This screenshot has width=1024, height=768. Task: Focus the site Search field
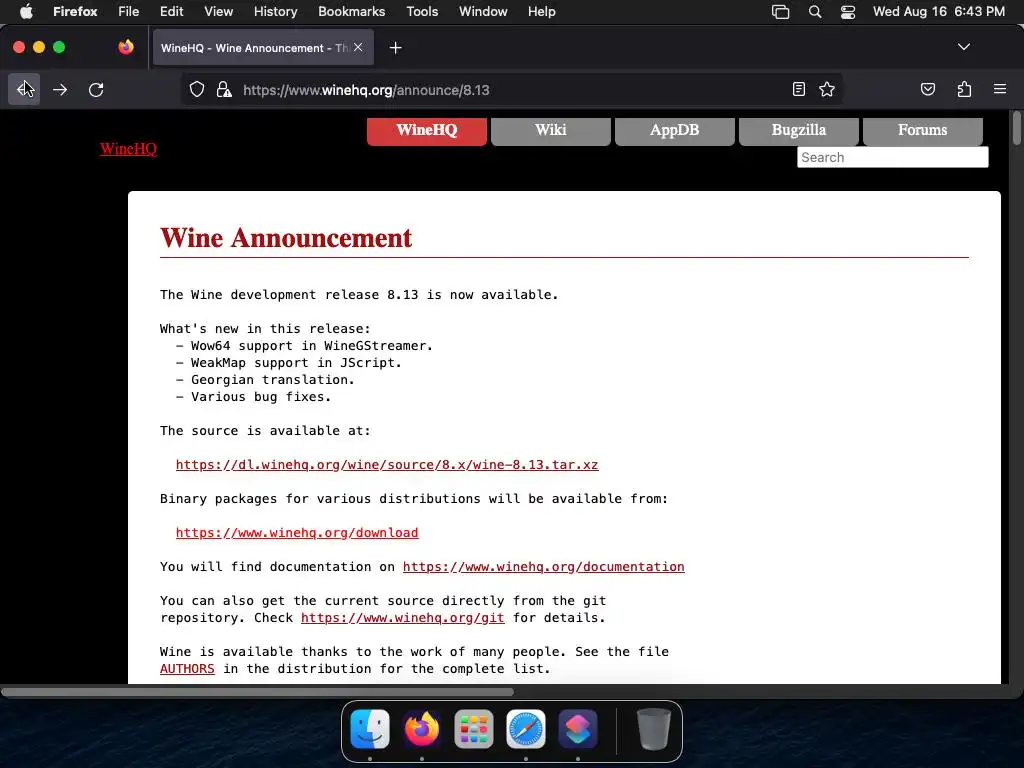point(893,157)
